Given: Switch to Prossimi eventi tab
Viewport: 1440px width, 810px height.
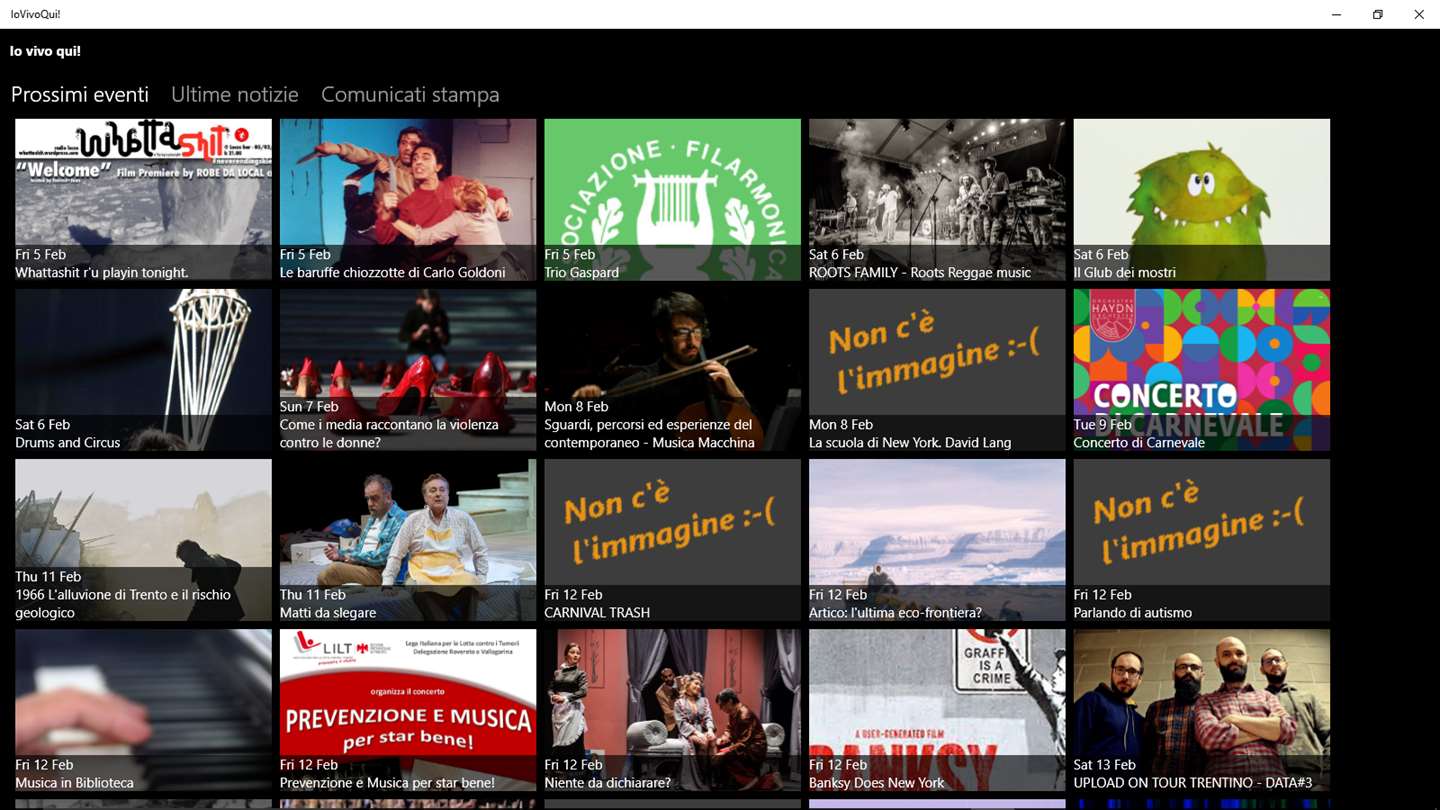Looking at the screenshot, I should pyautogui.click(x=80, y=94).
